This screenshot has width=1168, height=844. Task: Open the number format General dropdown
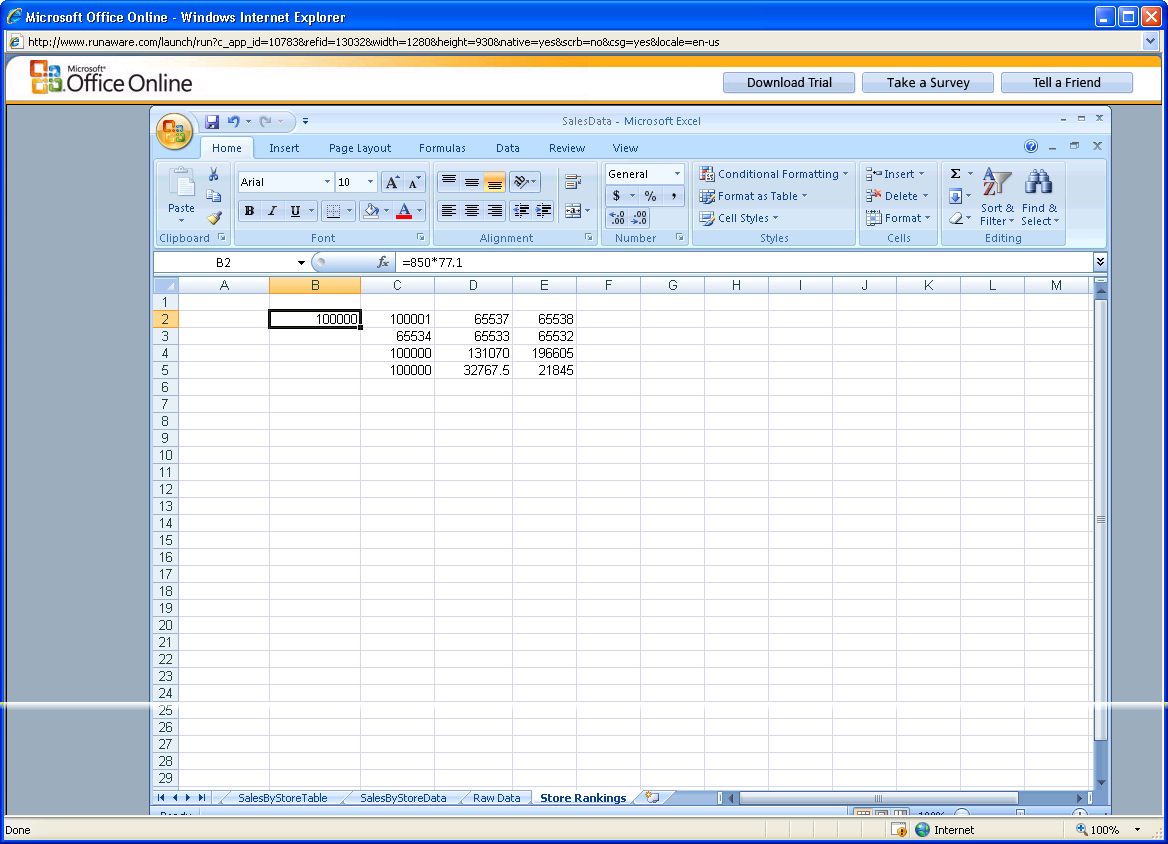pos(677,174)
